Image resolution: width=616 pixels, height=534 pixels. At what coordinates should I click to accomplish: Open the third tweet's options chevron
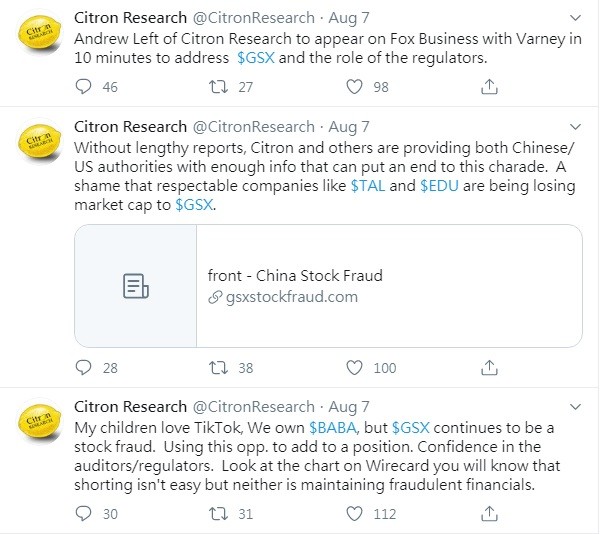pos(575,406)
